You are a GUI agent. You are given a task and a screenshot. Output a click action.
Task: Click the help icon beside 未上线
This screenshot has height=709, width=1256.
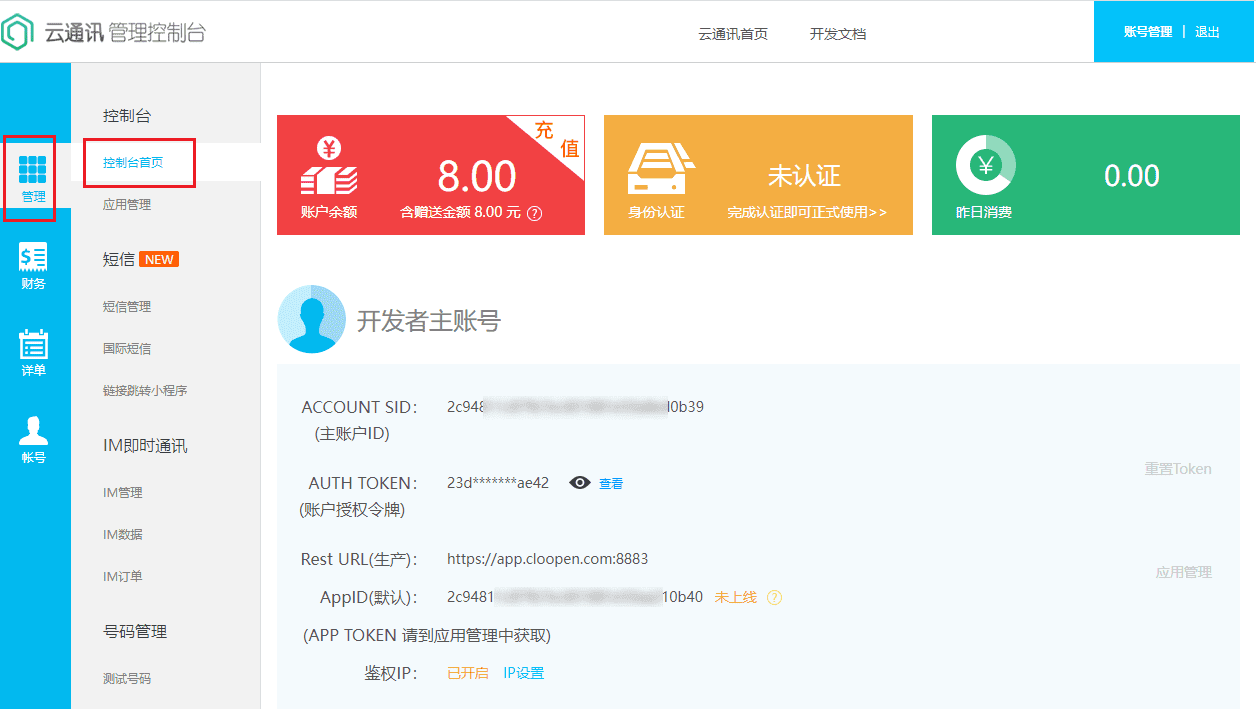[774, 598]
